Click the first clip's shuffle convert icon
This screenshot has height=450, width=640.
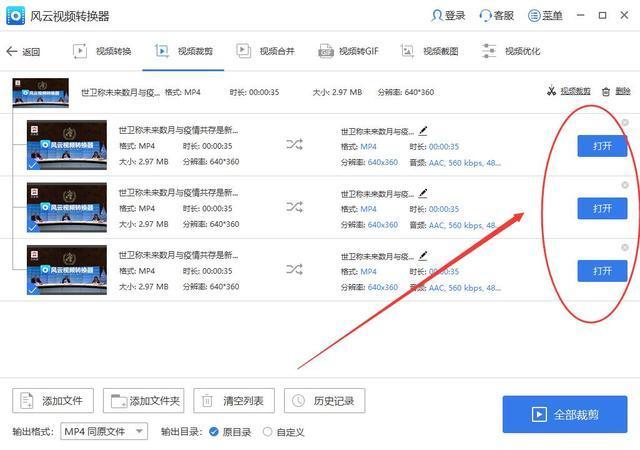pyautogui.click(x=294, y=144)
